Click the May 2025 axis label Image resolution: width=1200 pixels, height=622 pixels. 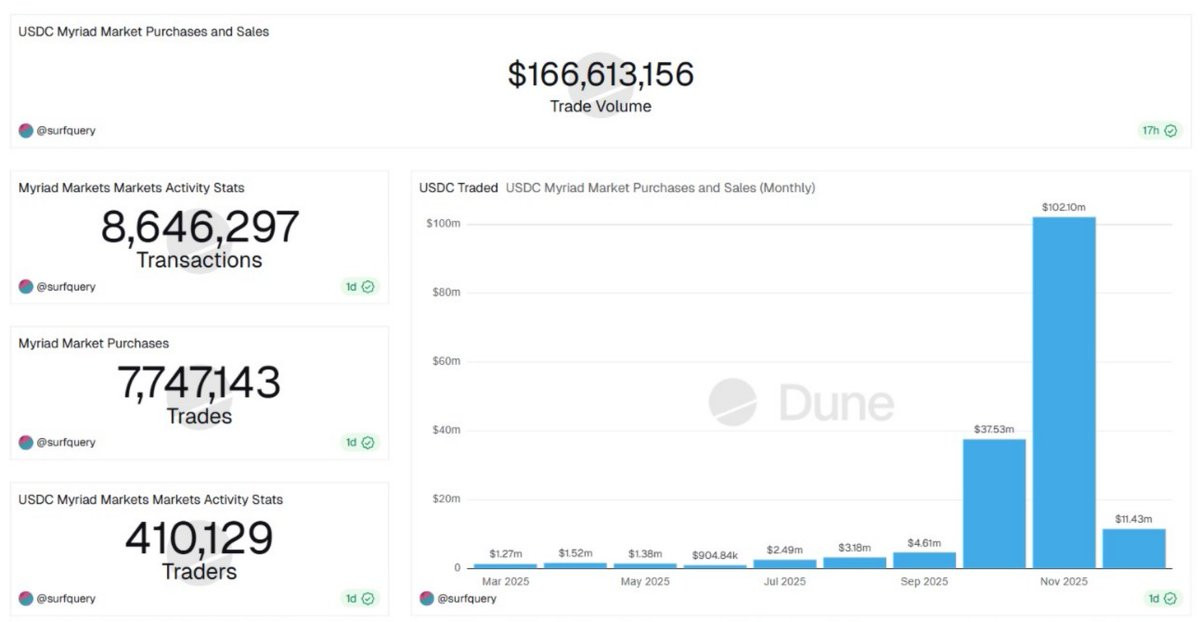644,581
